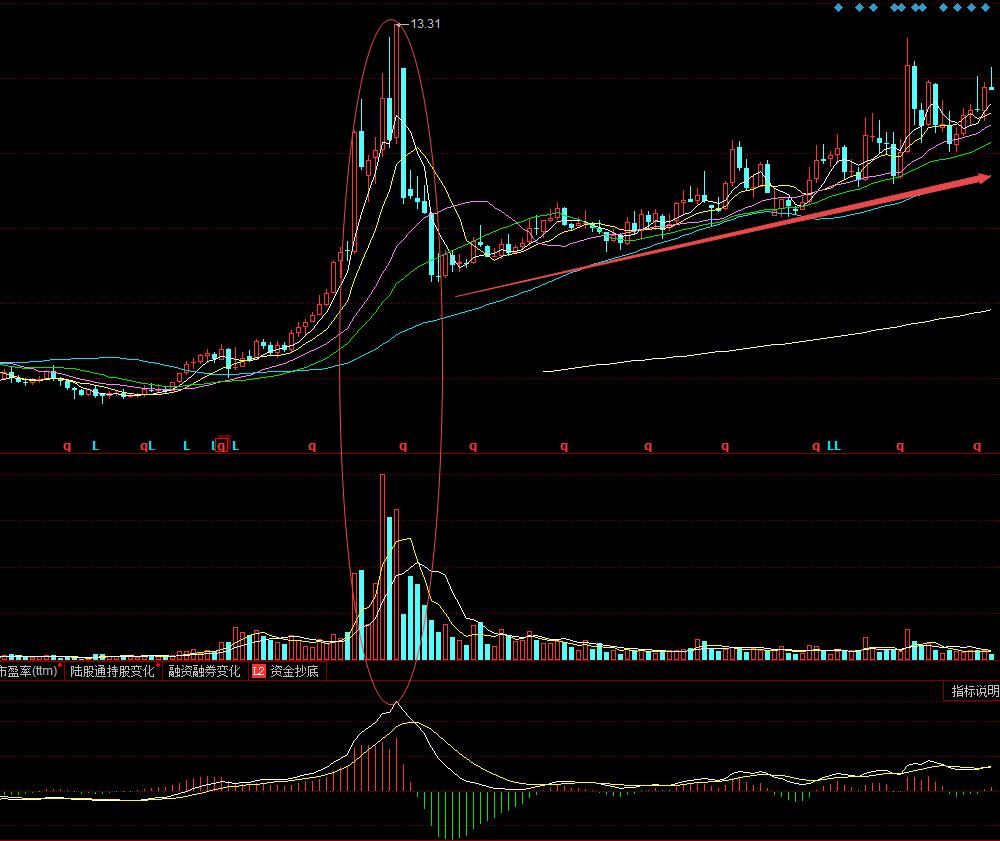Switch to the 陆股通持股变化 tab

(x=112, y=672)
